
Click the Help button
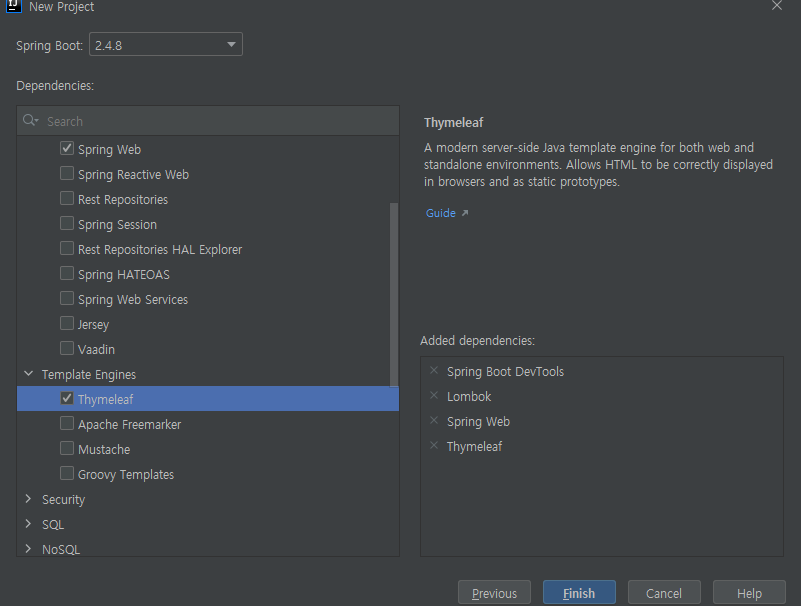pyautogui.click(x=749, y=593)
